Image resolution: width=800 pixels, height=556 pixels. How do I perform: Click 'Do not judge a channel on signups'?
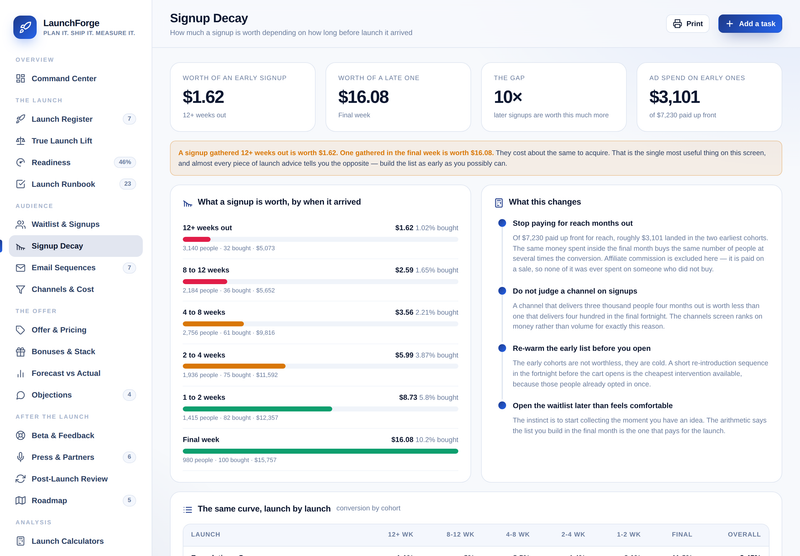[x=575, y=291]
